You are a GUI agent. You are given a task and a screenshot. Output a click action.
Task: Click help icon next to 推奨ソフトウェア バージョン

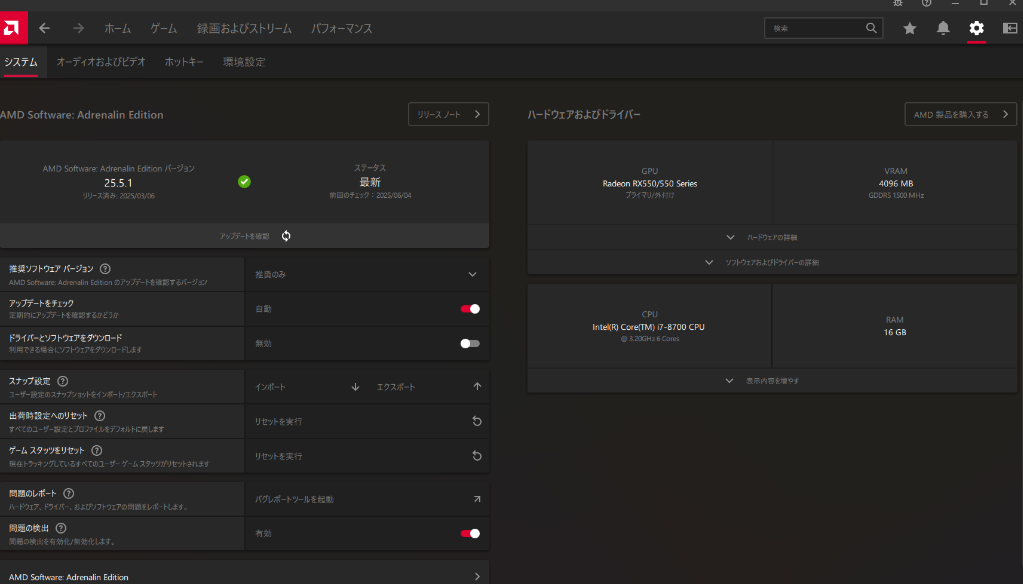pos(105,269)
